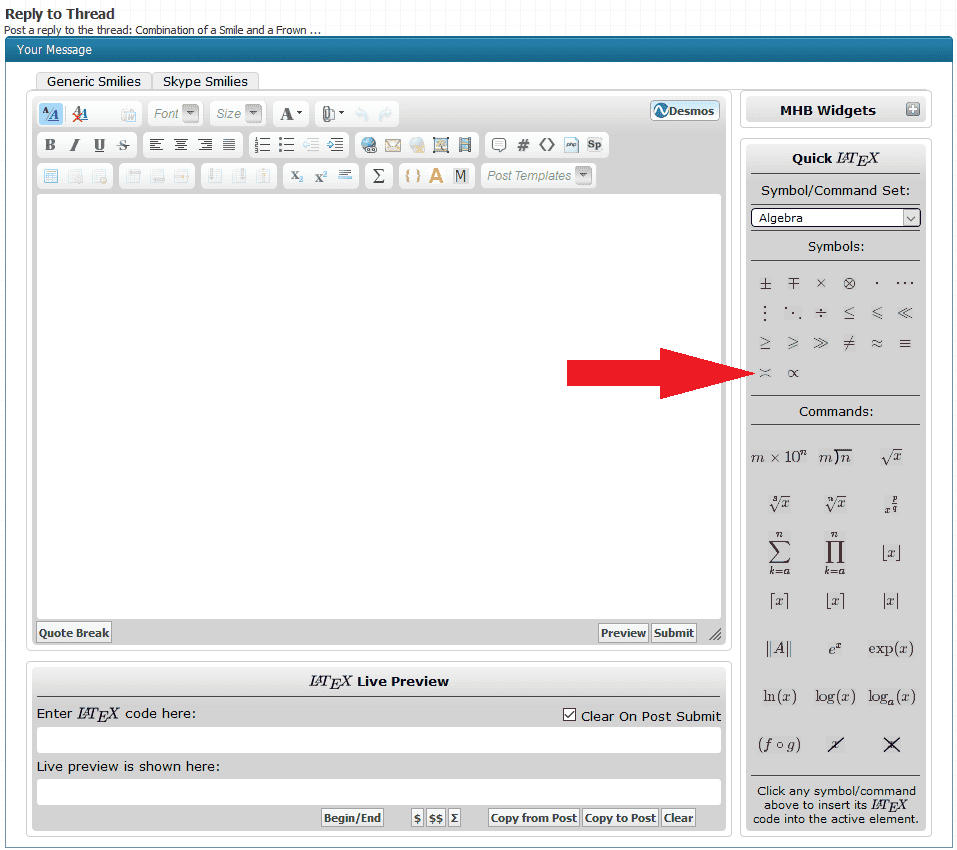Switch to the Skype Smilies tab
Viewport: 957px width, 850px height.
pos(205,82)
